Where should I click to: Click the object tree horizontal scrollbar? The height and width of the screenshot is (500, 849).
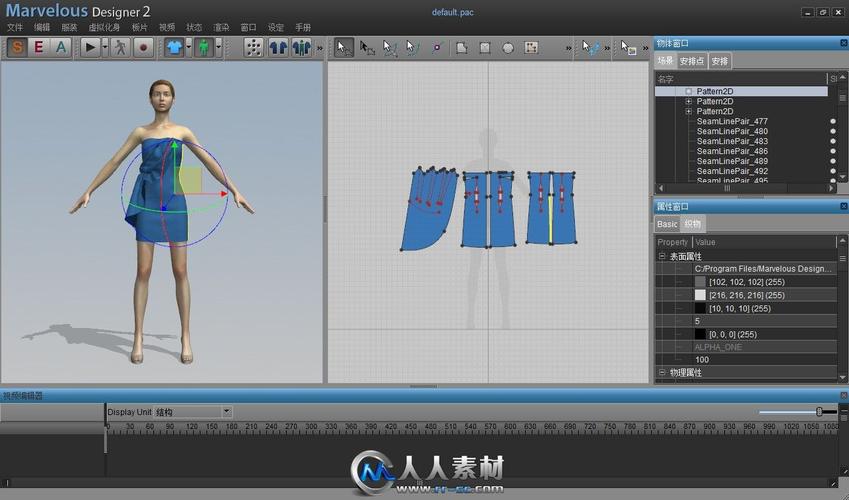pos(746,188)
